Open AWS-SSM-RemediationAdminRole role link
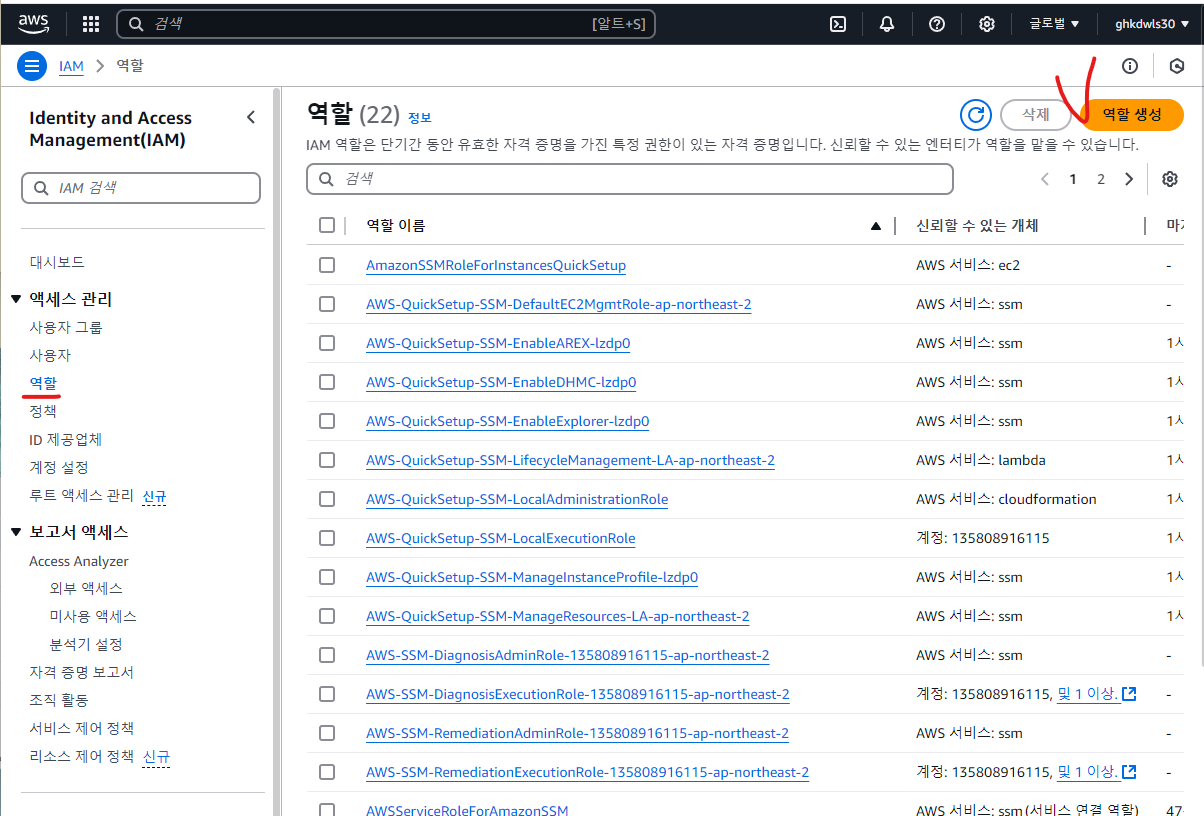This screenshot has width=1204, height=816. 577,733
